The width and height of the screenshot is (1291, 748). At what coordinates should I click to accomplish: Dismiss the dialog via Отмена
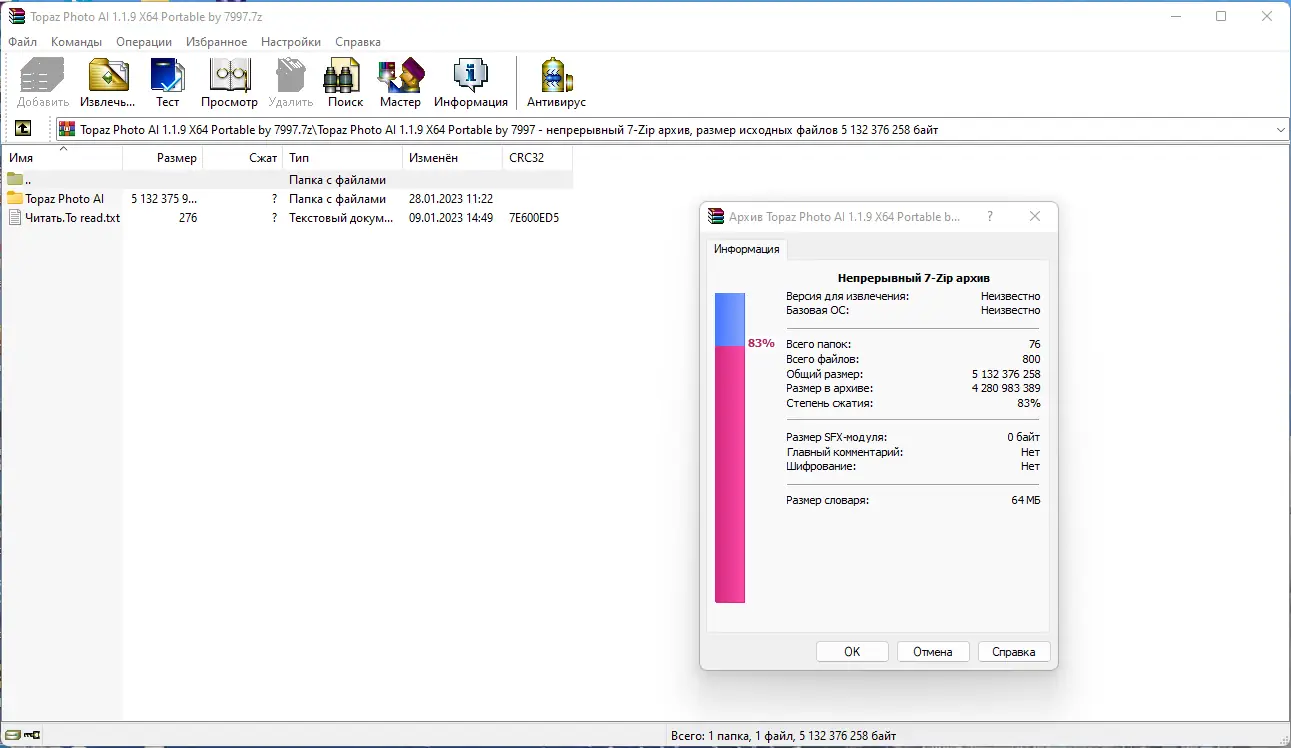[933, 651]
